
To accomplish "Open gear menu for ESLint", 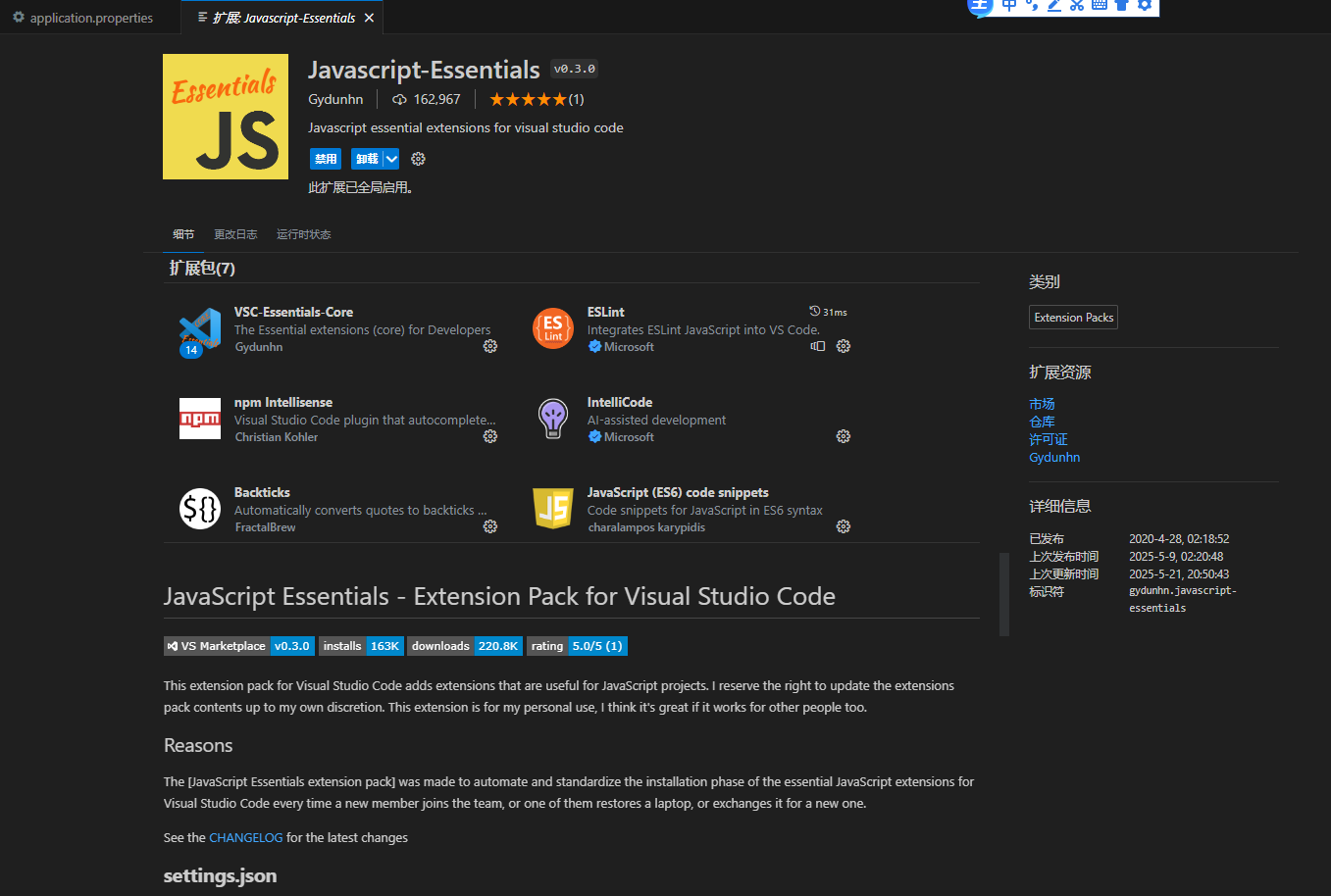I will 844,346.
